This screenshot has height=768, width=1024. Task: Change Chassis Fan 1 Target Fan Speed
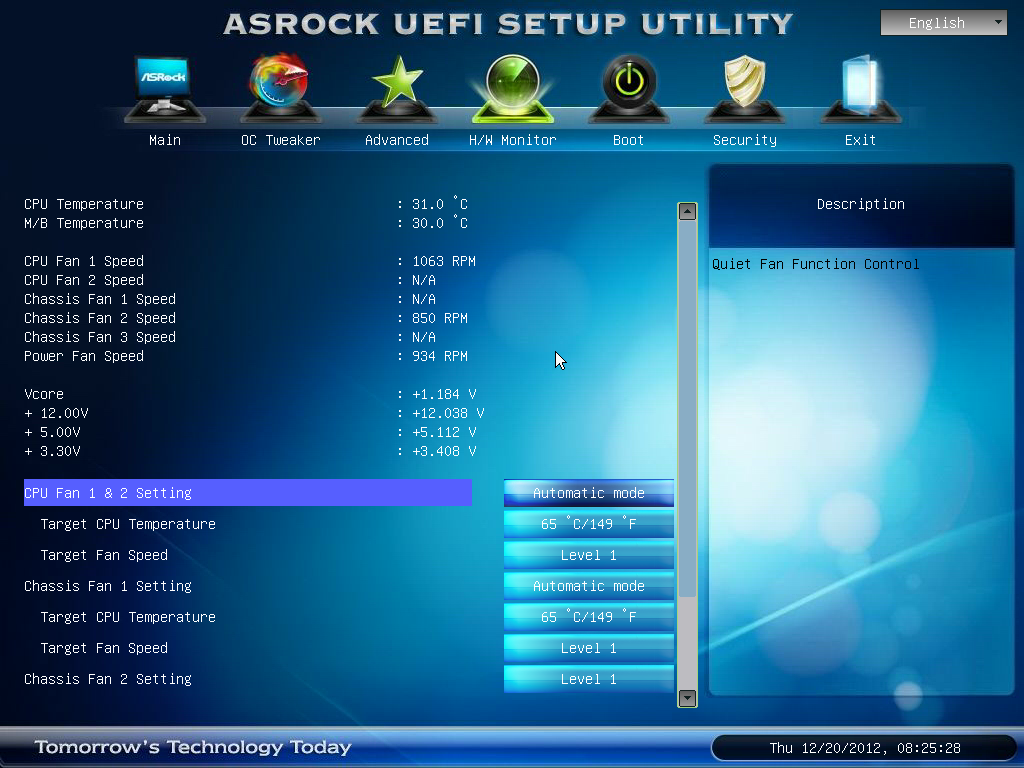pyautogui.click(x=588, y=648)
